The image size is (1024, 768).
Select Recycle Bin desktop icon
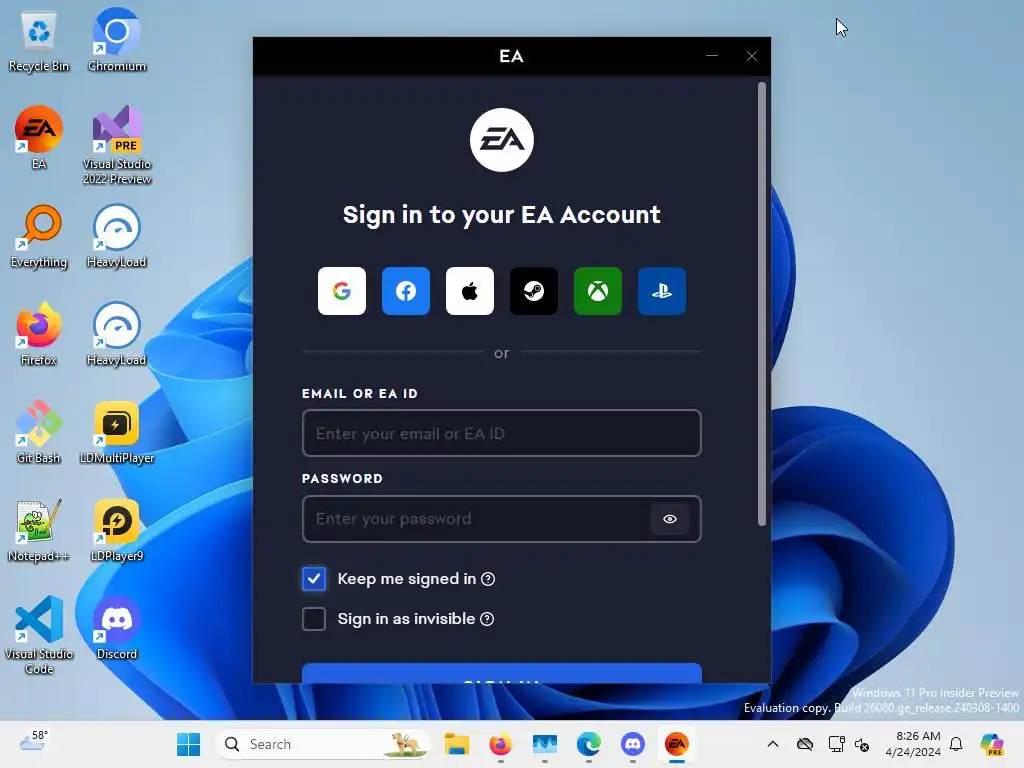click(x=39, y=40)
